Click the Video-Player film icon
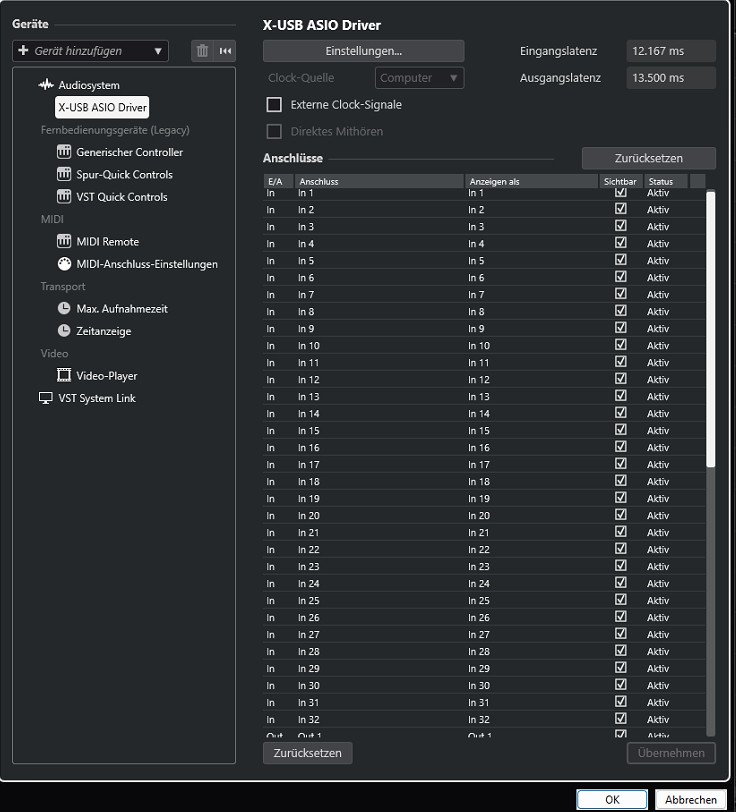Image resolution: width=736 pixels, height=812 pixels. pos(64,375)
